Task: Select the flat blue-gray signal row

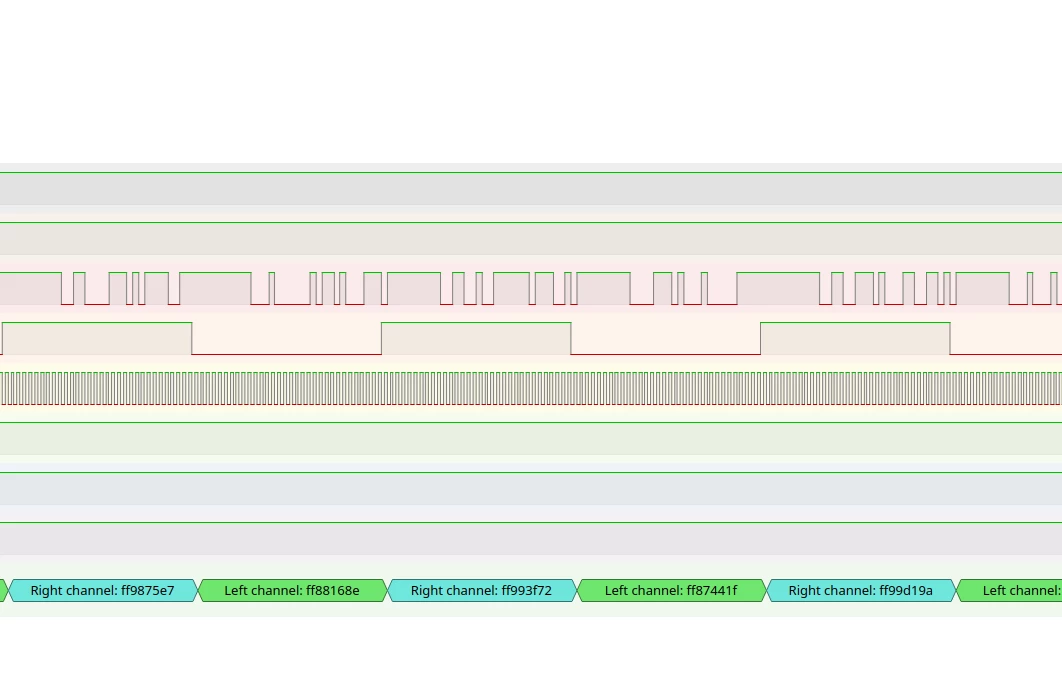Action: click(x=531, y=488)
